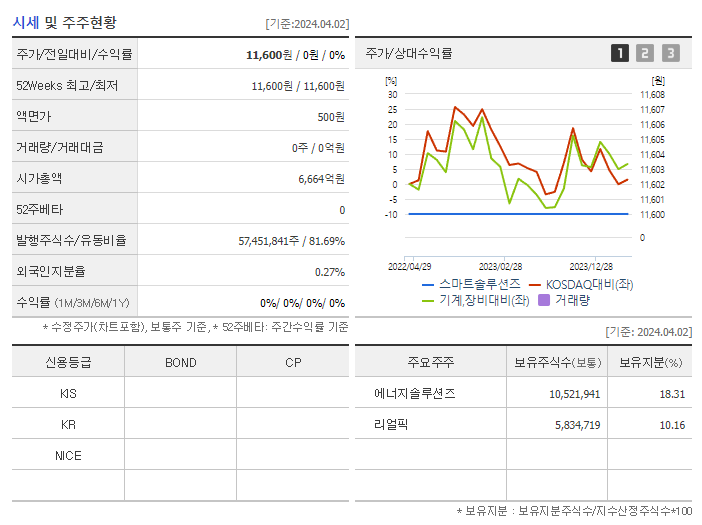Click the red KOSDAQ대비(좌) legend marker

(535, 285)
